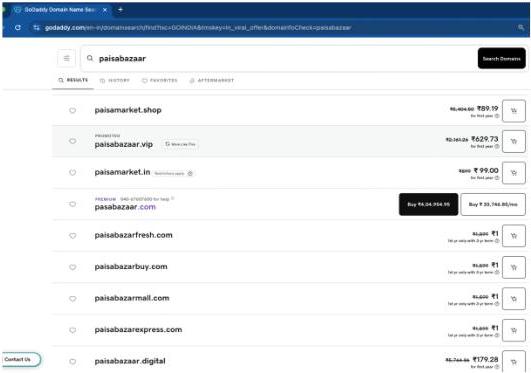Image resolution: width=531 pixels, height=373 pixels.
Task: Add paisabazarexpress.com to cart
Action: 514,330
